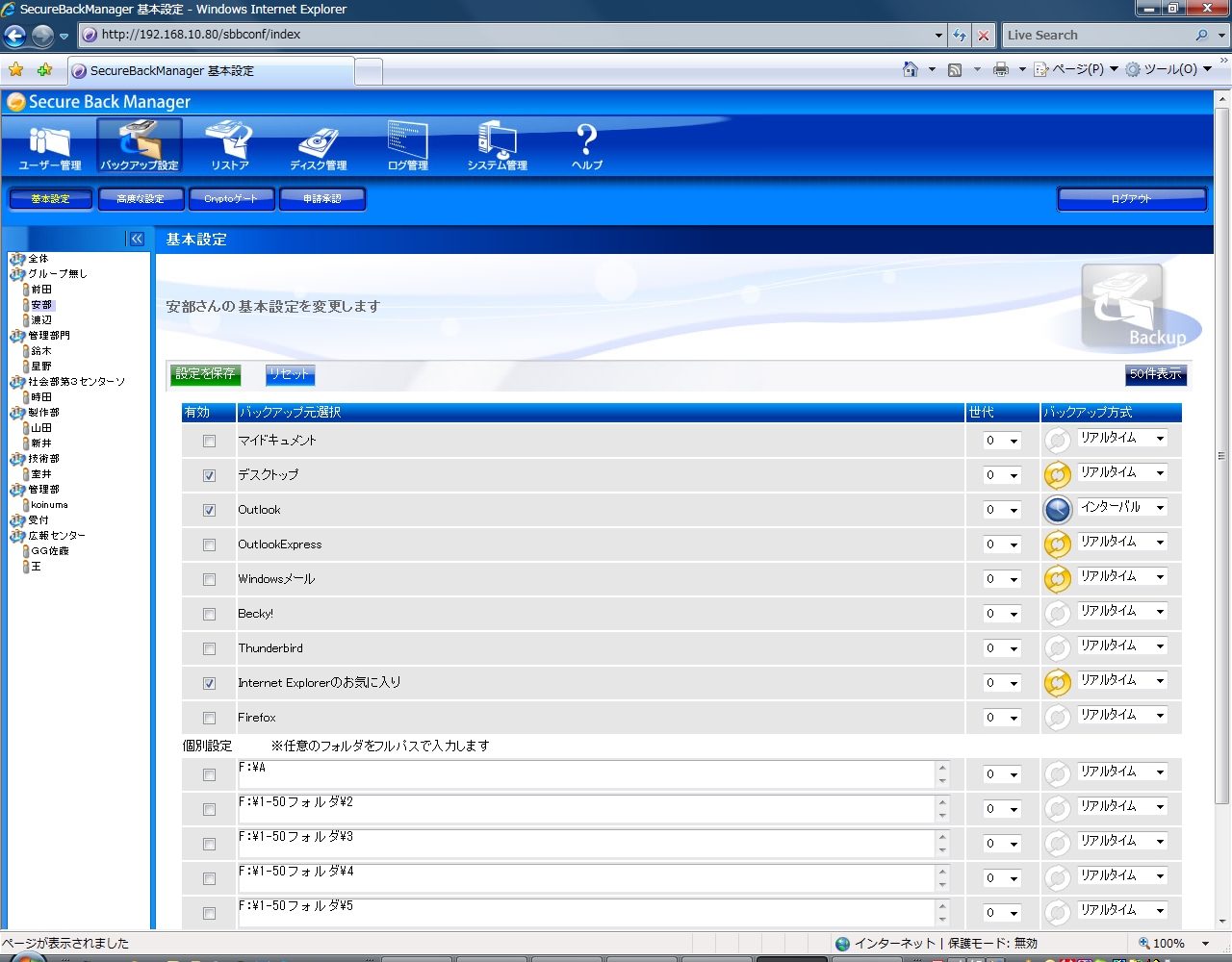Open backup method dropdown for Outlook row

1122,507
